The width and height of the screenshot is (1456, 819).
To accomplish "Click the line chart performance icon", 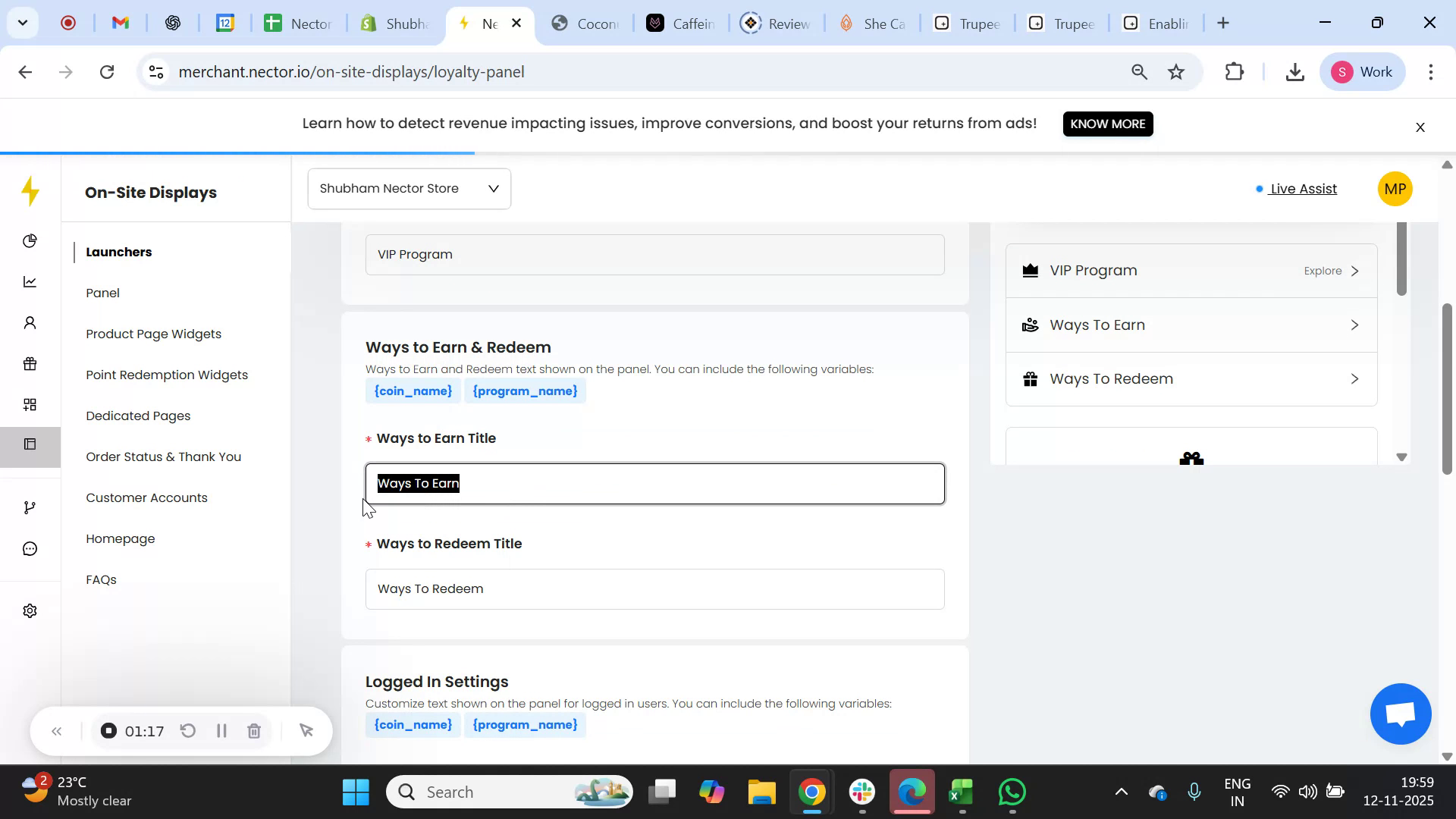I will tap(30, 281).
